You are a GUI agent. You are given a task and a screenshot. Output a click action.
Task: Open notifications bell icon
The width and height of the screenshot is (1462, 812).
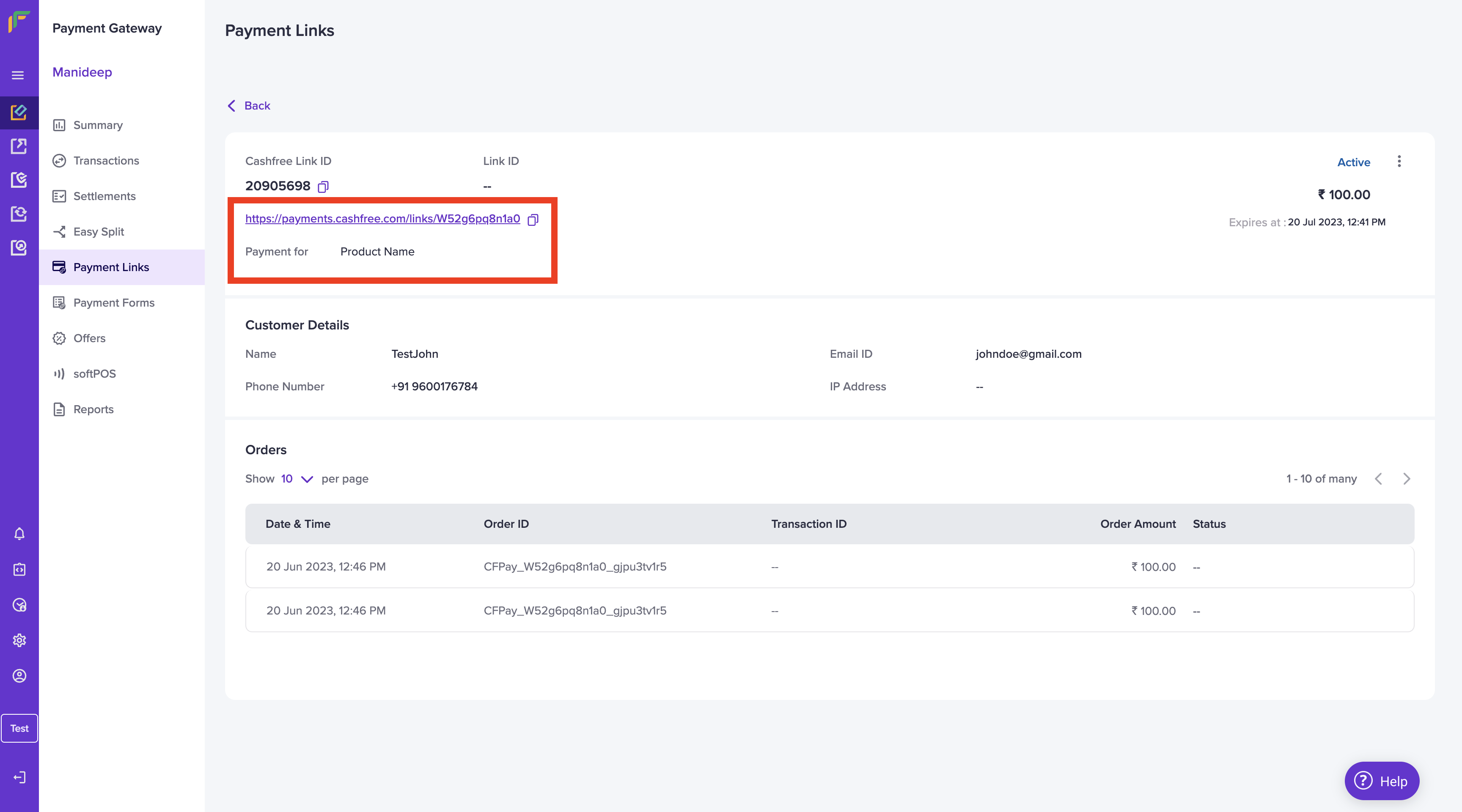pos(19,534)
